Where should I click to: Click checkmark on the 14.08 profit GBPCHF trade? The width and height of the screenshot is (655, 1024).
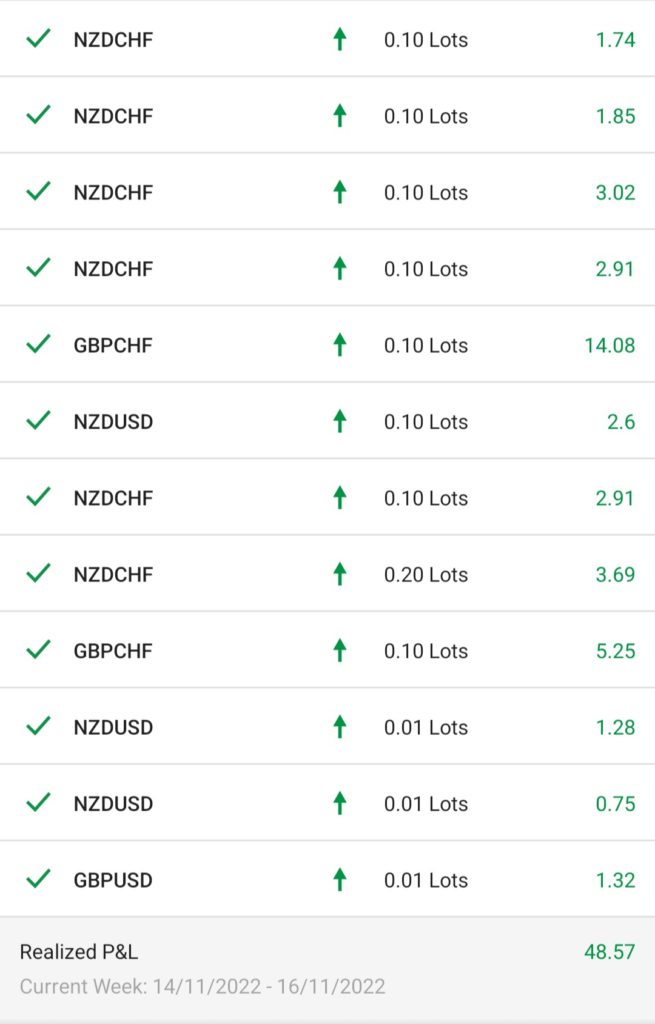coord(39,344)
